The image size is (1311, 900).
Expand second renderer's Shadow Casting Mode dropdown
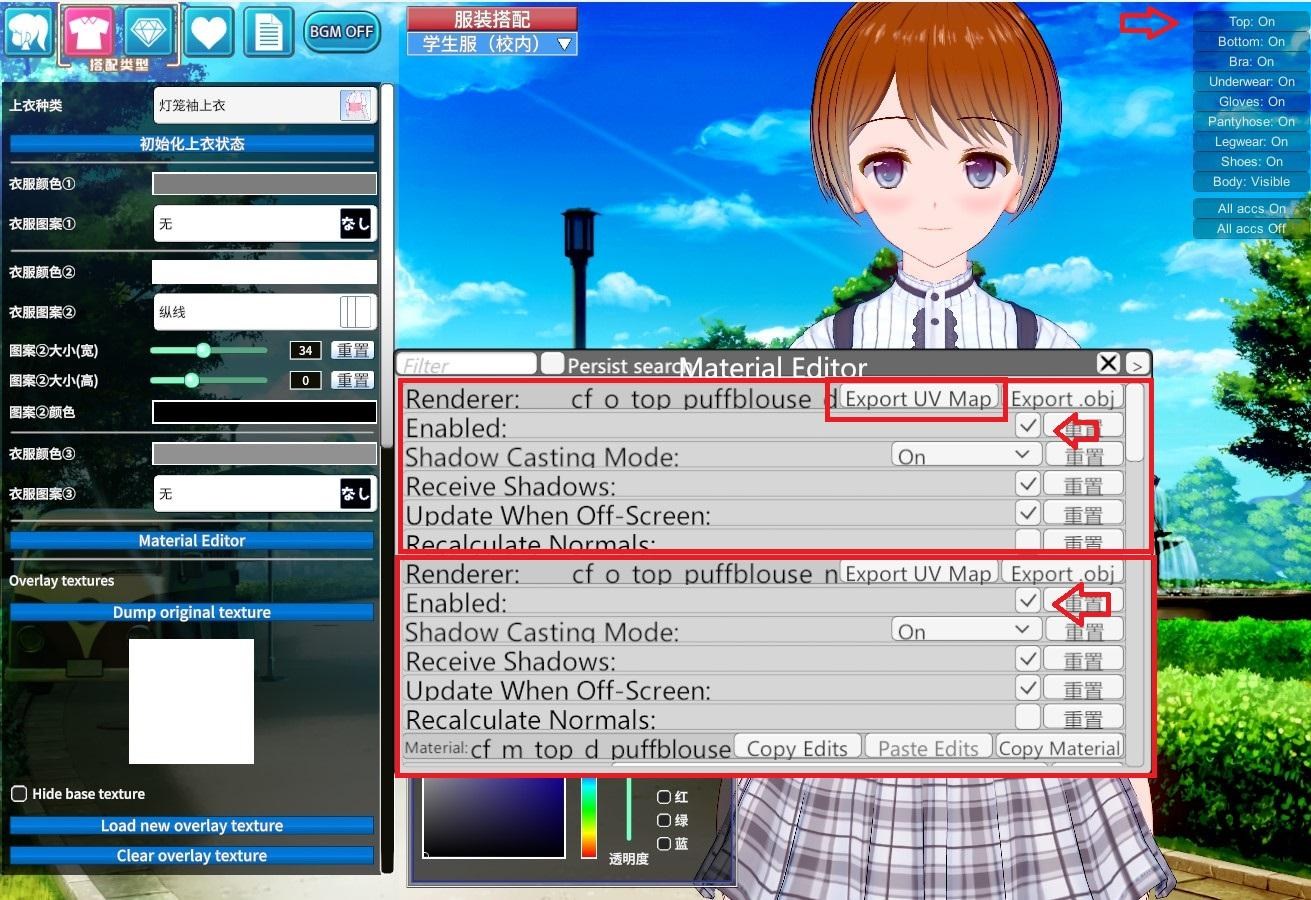click(x=964, y=631)
